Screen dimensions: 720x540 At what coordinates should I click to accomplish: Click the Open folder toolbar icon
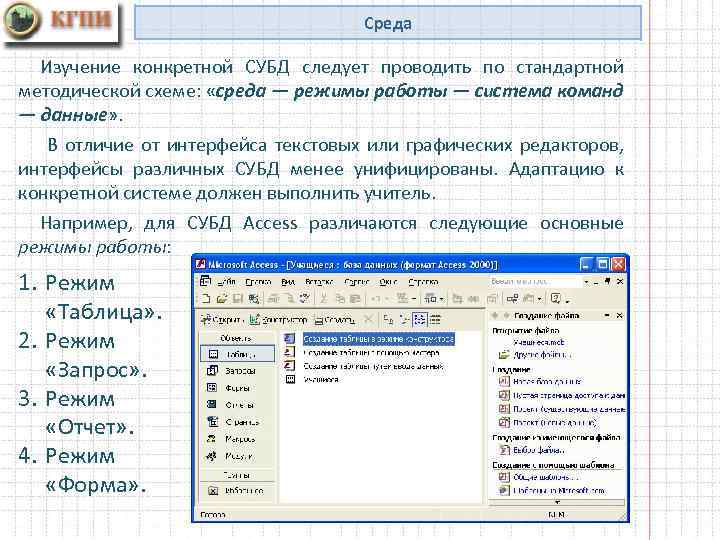click(222, 298)
